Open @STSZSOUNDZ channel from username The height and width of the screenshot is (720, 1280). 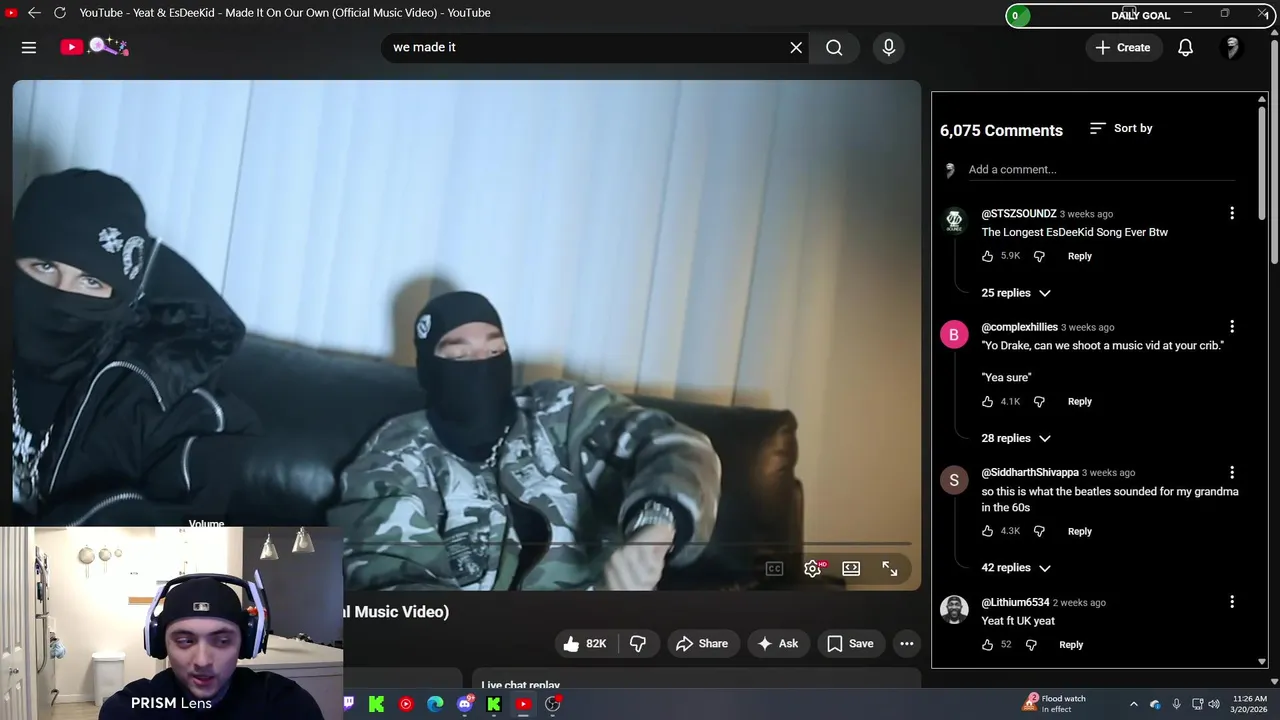pos(1018,214)
